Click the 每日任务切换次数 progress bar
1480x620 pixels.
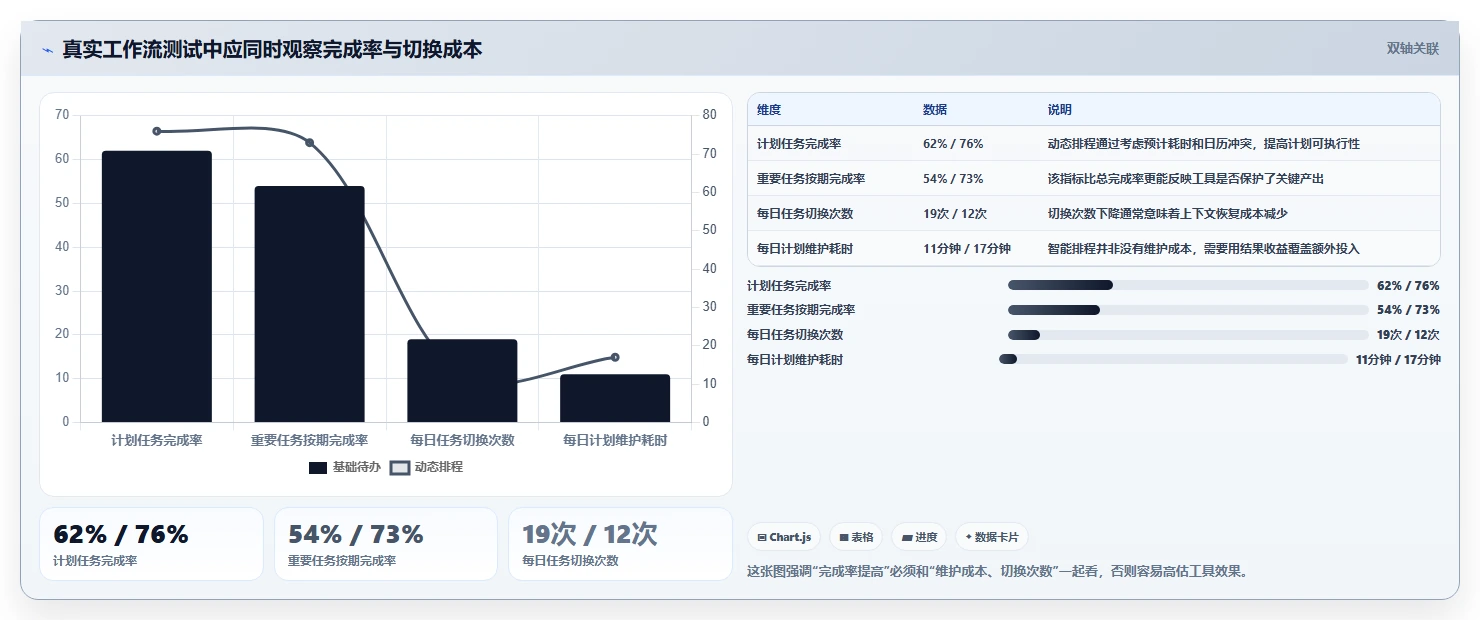(x=1188, y=335)
